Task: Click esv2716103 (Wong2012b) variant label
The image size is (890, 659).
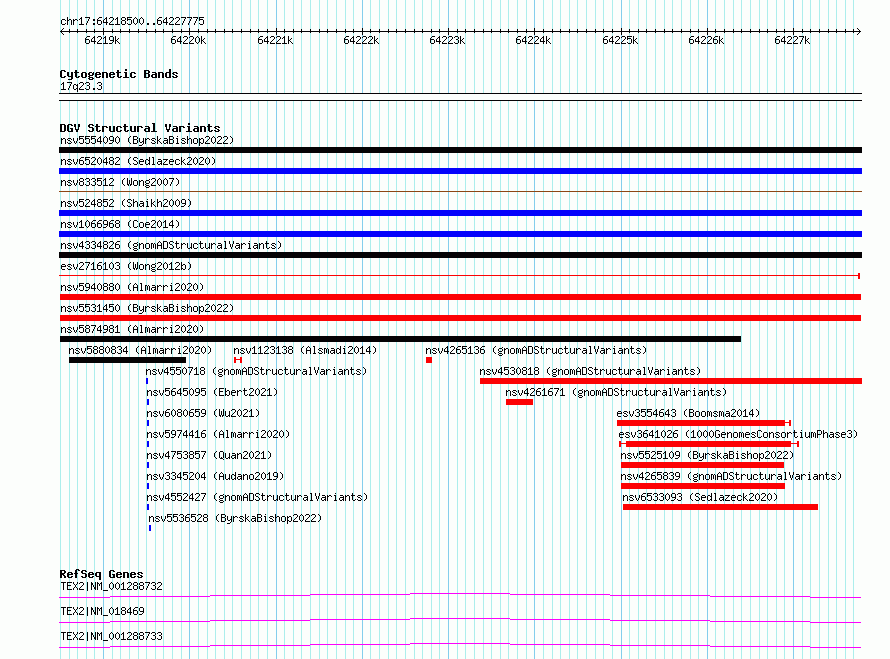Action: pos(126,266)
